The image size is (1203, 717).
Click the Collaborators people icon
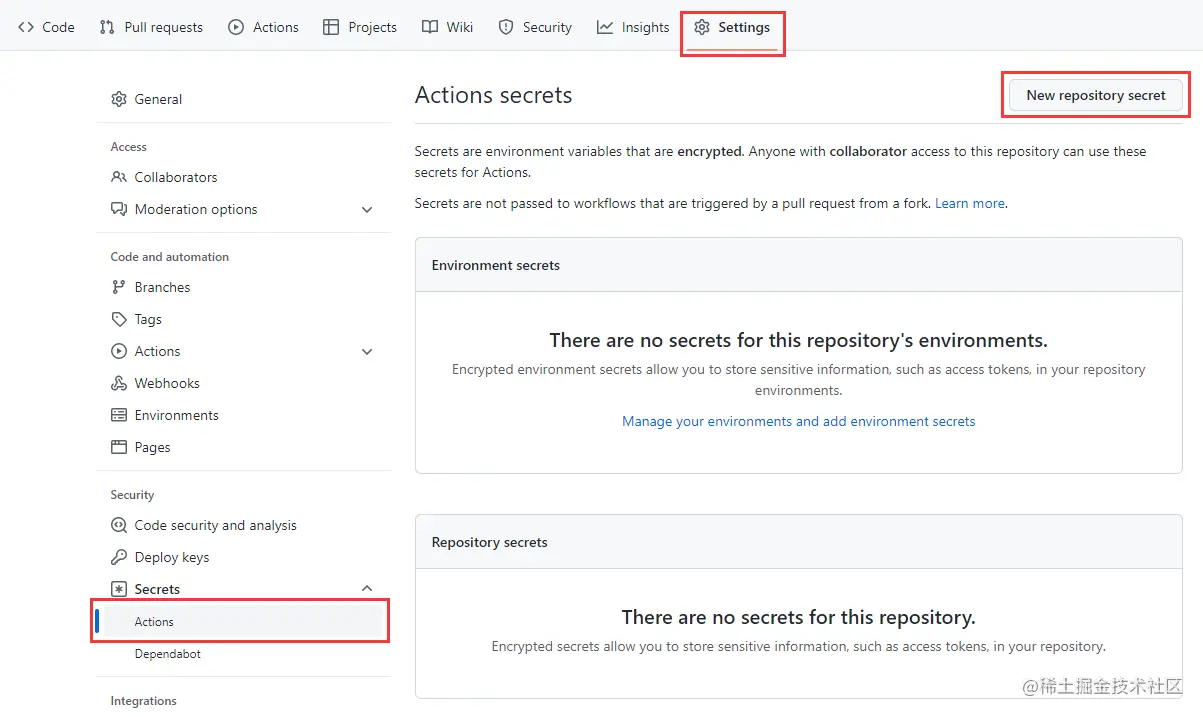(119, 177)
